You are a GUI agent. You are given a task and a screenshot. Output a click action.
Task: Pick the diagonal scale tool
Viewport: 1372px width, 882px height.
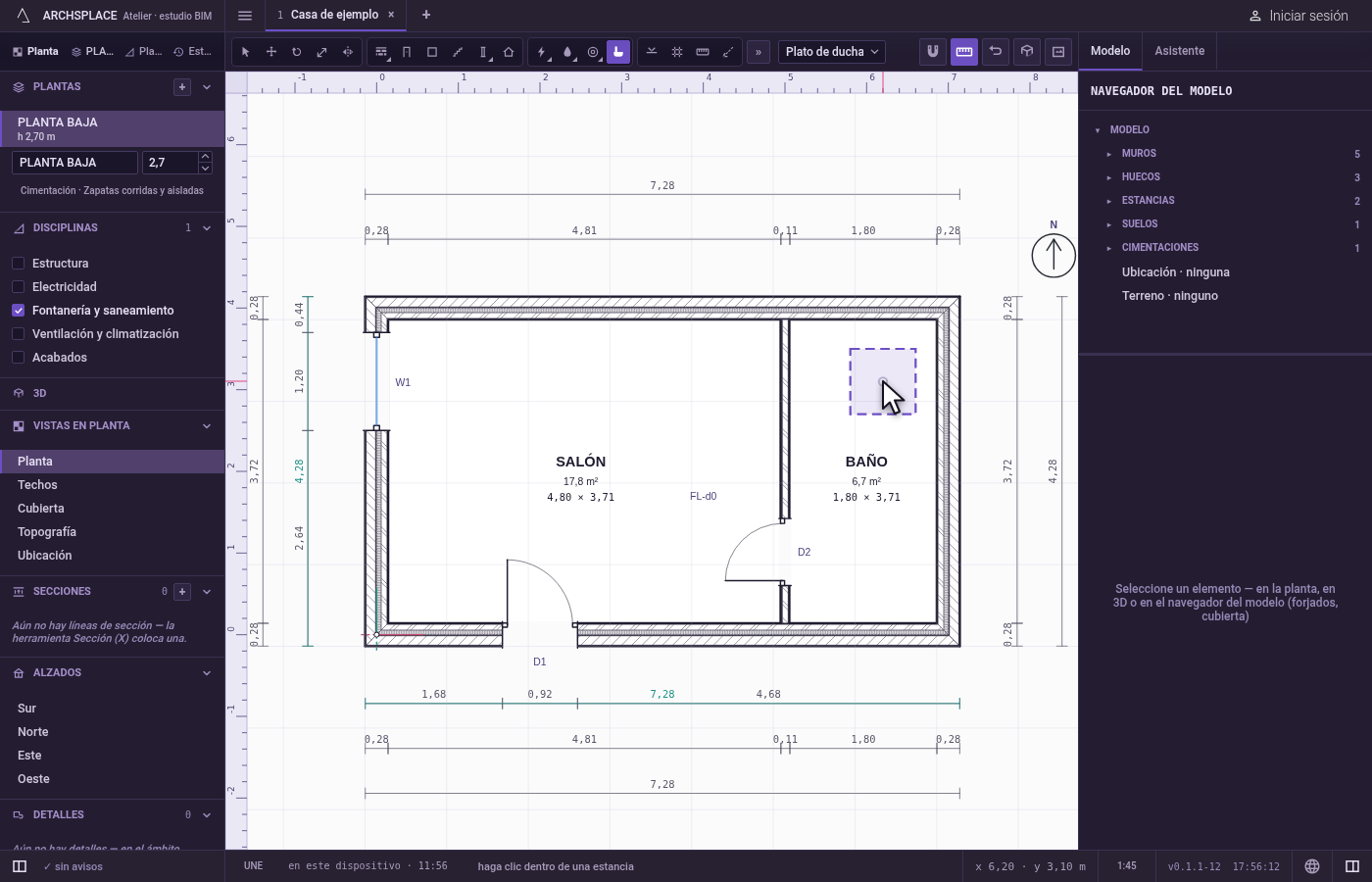[322, 52]
